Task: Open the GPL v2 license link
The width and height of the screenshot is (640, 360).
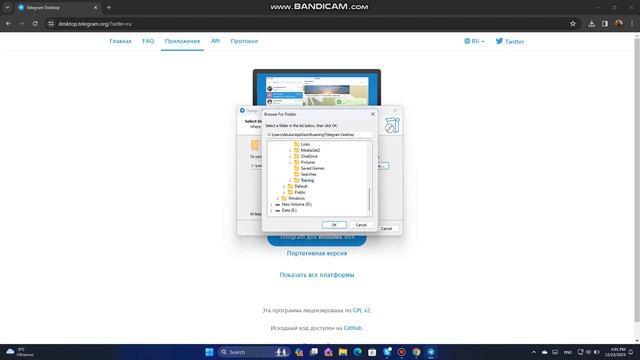Action: (x=361, y=311)
